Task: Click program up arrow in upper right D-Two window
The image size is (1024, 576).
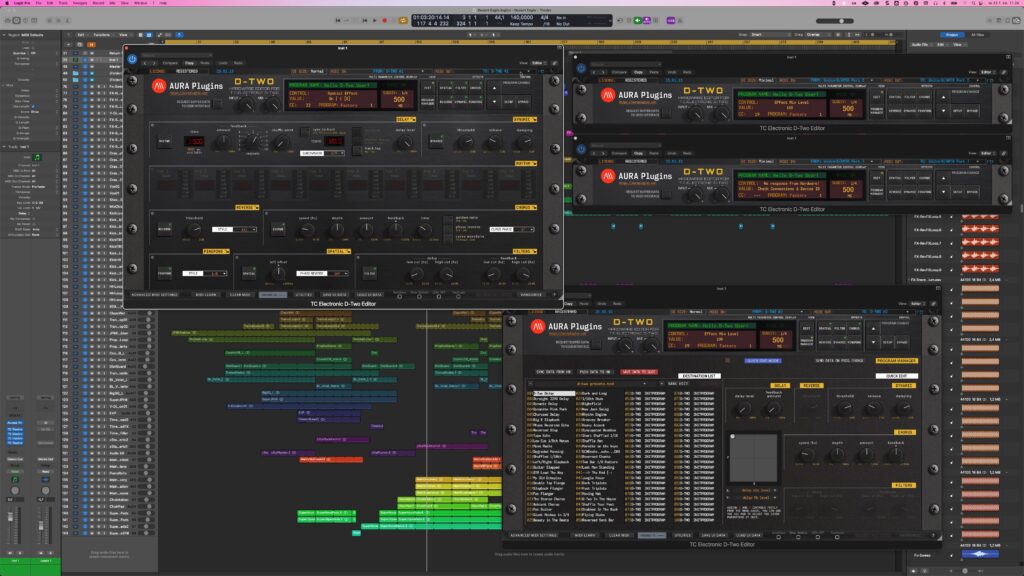Action: (943, 97)
